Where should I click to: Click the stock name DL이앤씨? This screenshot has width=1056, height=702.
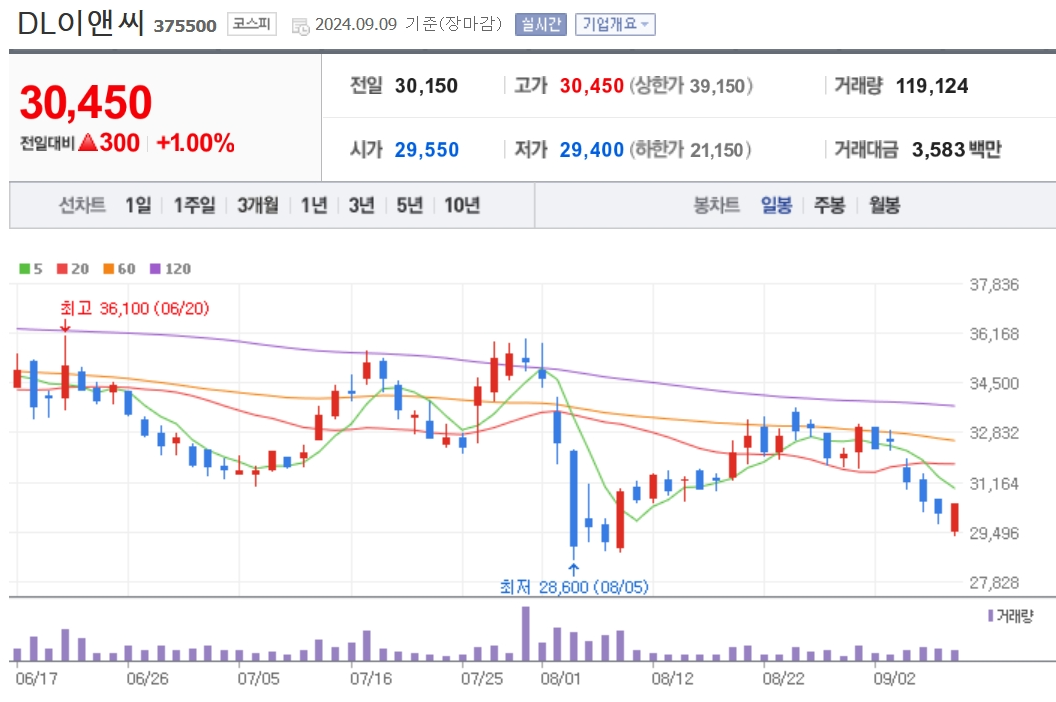tap(81, 24)
